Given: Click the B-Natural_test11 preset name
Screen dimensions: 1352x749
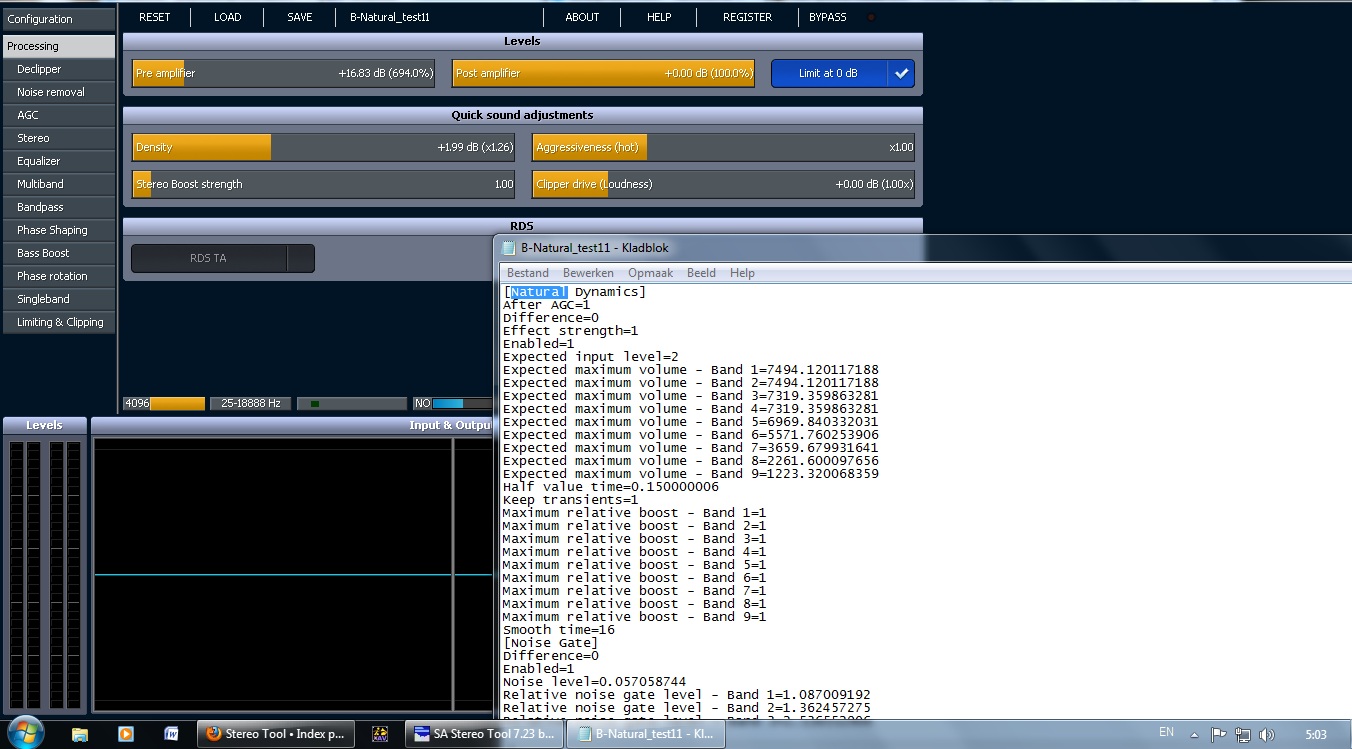Looking at the screenshot, I should click(390, 17).
